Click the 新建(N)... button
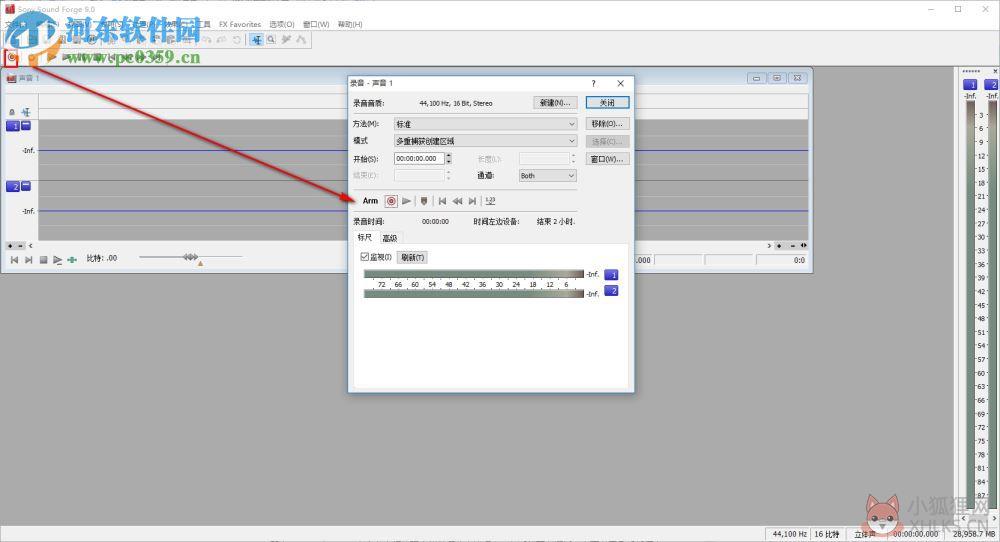Viewport: 1000px width, 542px height. tap(555, 103)
